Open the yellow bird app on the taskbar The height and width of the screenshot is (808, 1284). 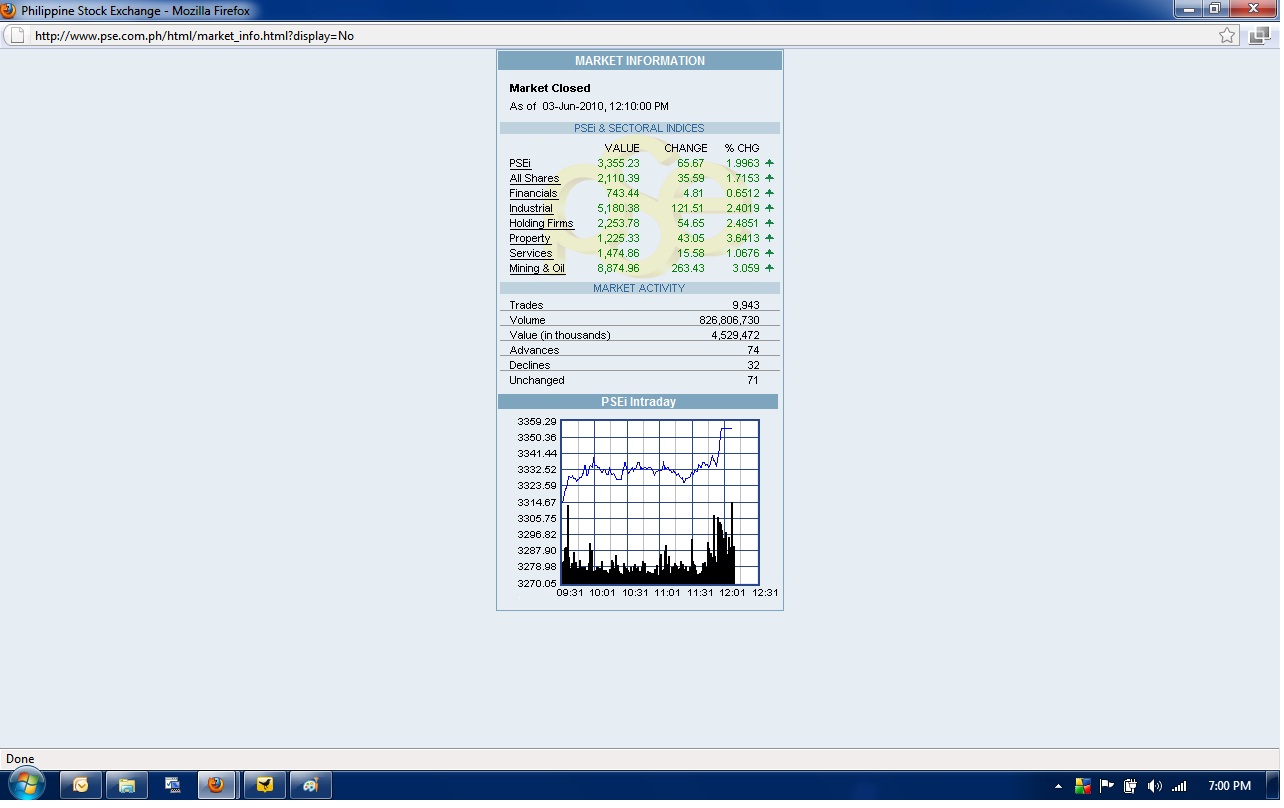coord(265,785)
